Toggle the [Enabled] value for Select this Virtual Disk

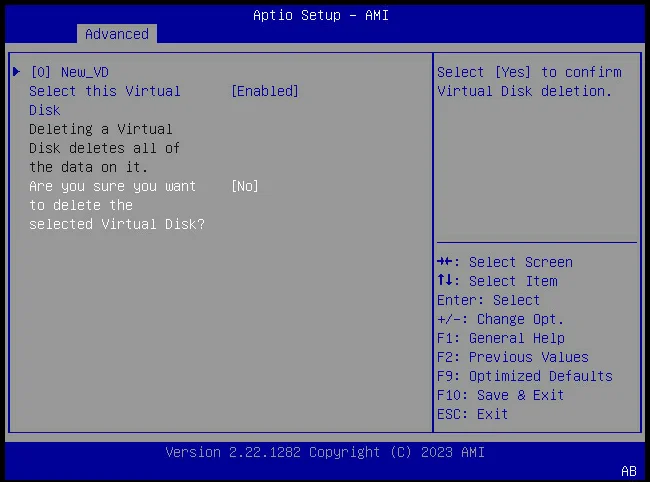point(264,91)
